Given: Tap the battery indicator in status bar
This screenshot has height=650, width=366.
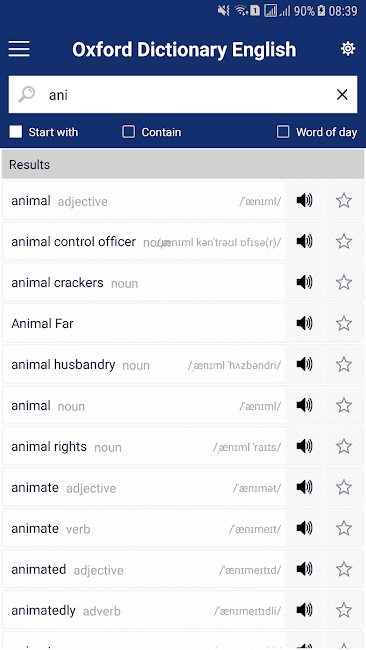Looking at the screenshot, I should 321,11.
